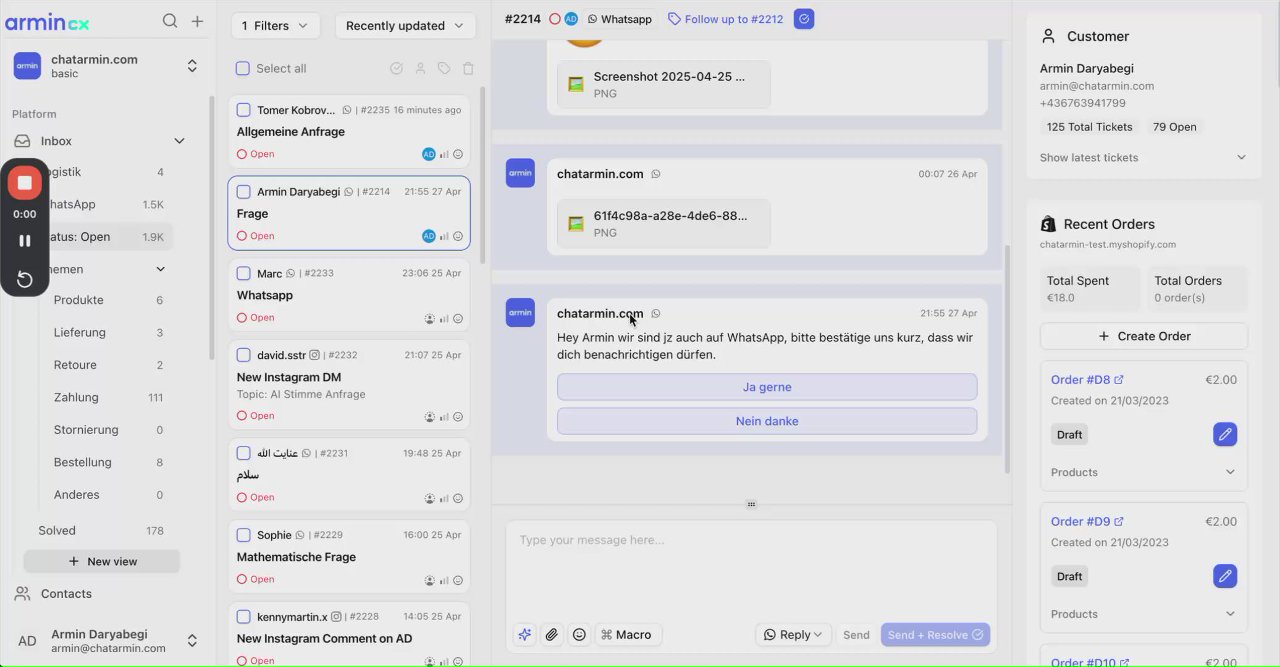
Task: Open the Follow up to #2212 tag
Action: (725, 19)
